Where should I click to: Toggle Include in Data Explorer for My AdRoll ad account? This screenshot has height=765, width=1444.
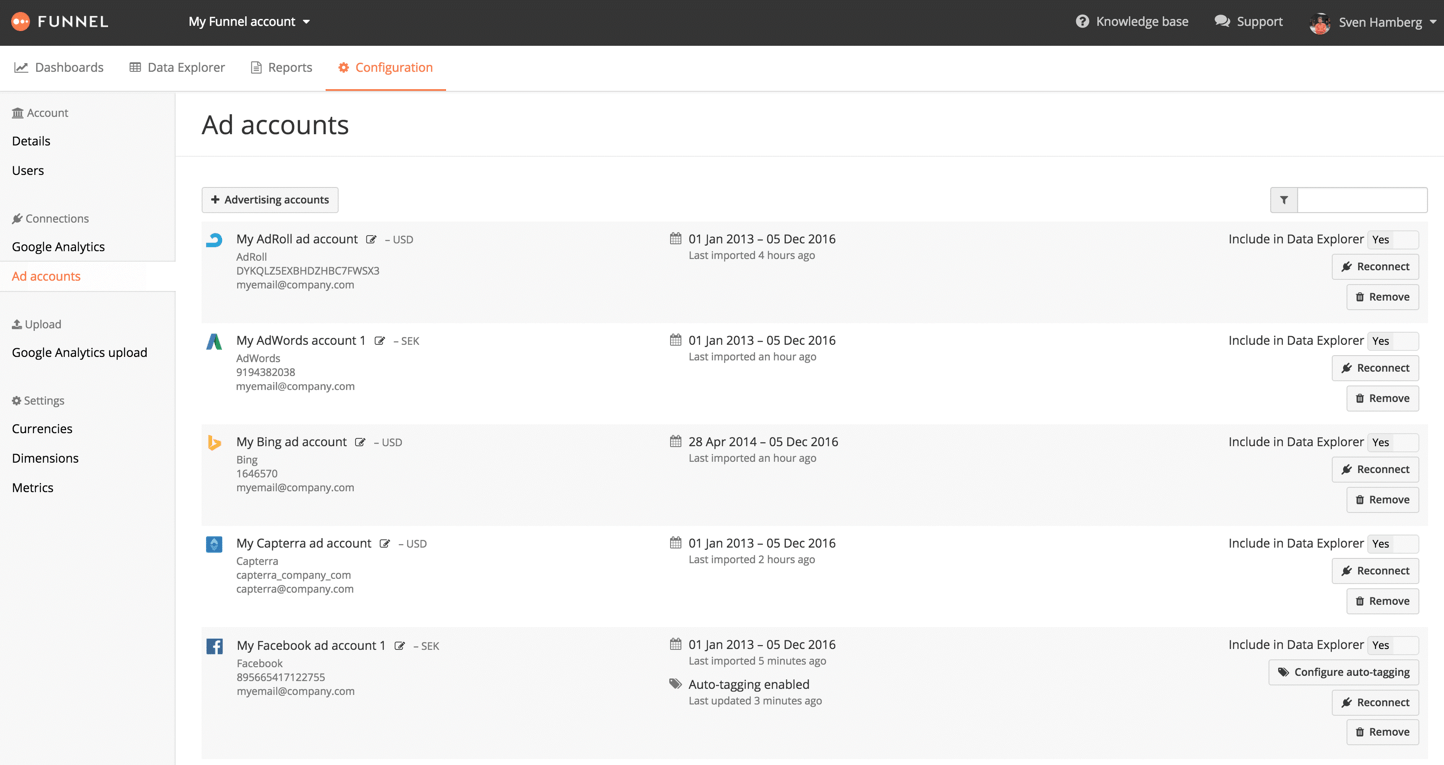tap(1394, 239)
